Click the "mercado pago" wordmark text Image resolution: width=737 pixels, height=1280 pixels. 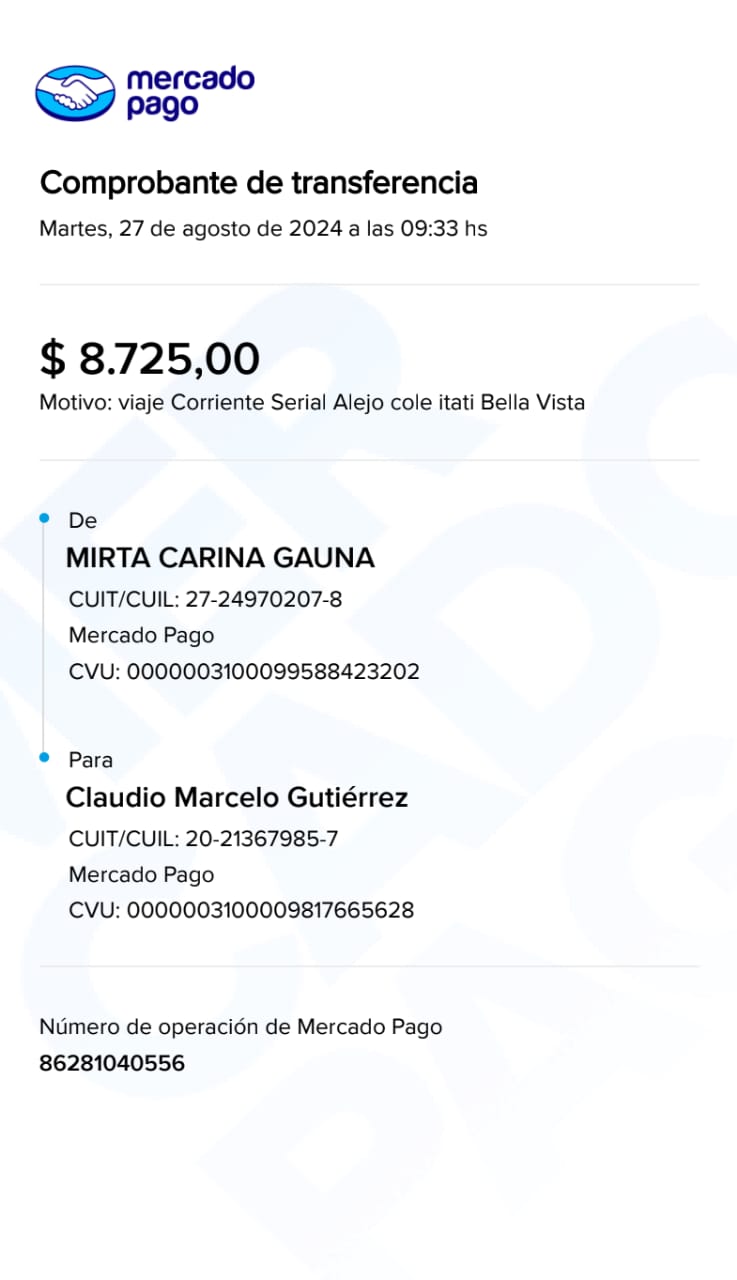pos(190,93)
